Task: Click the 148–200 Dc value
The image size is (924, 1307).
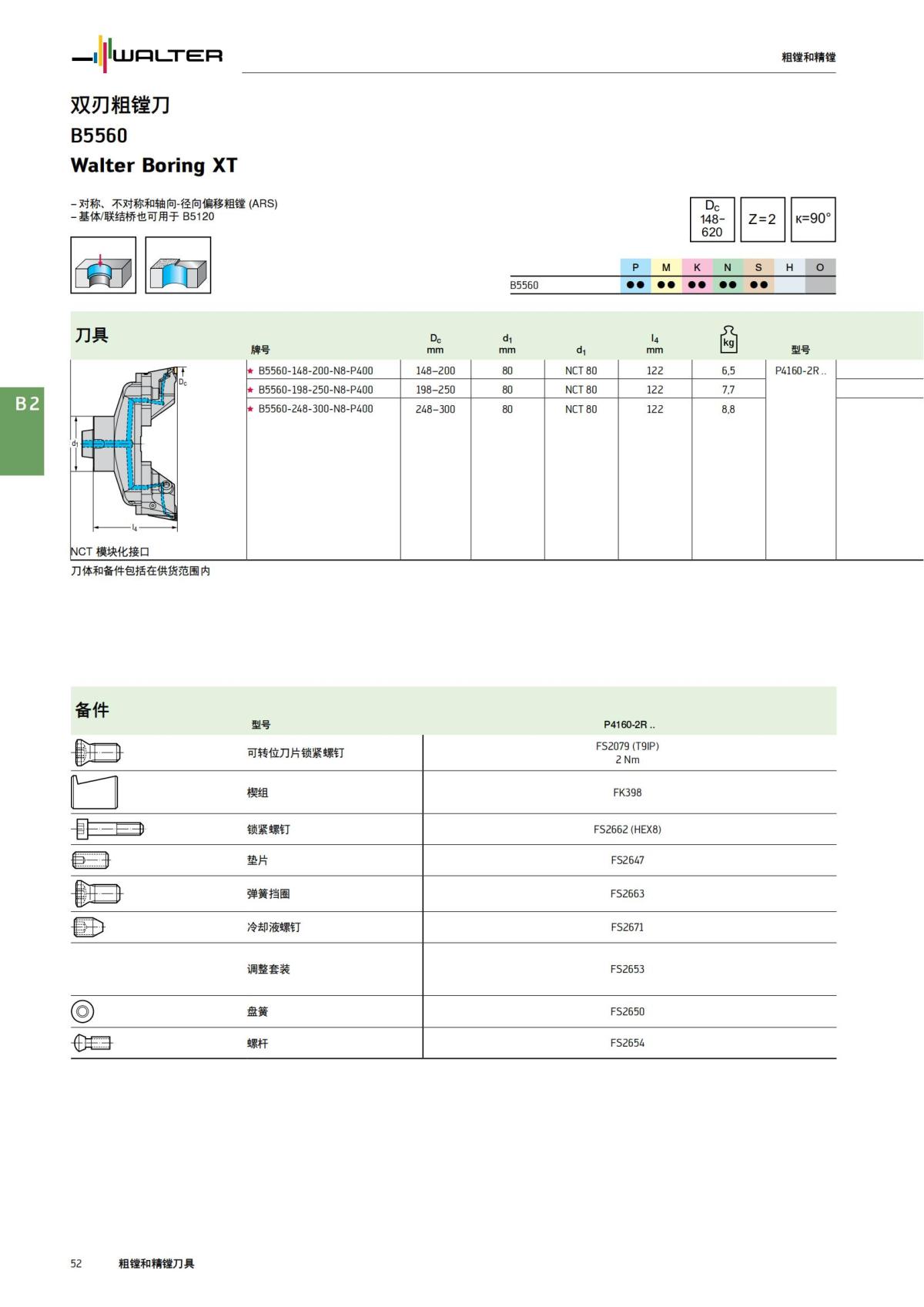Action: (435, 370)
